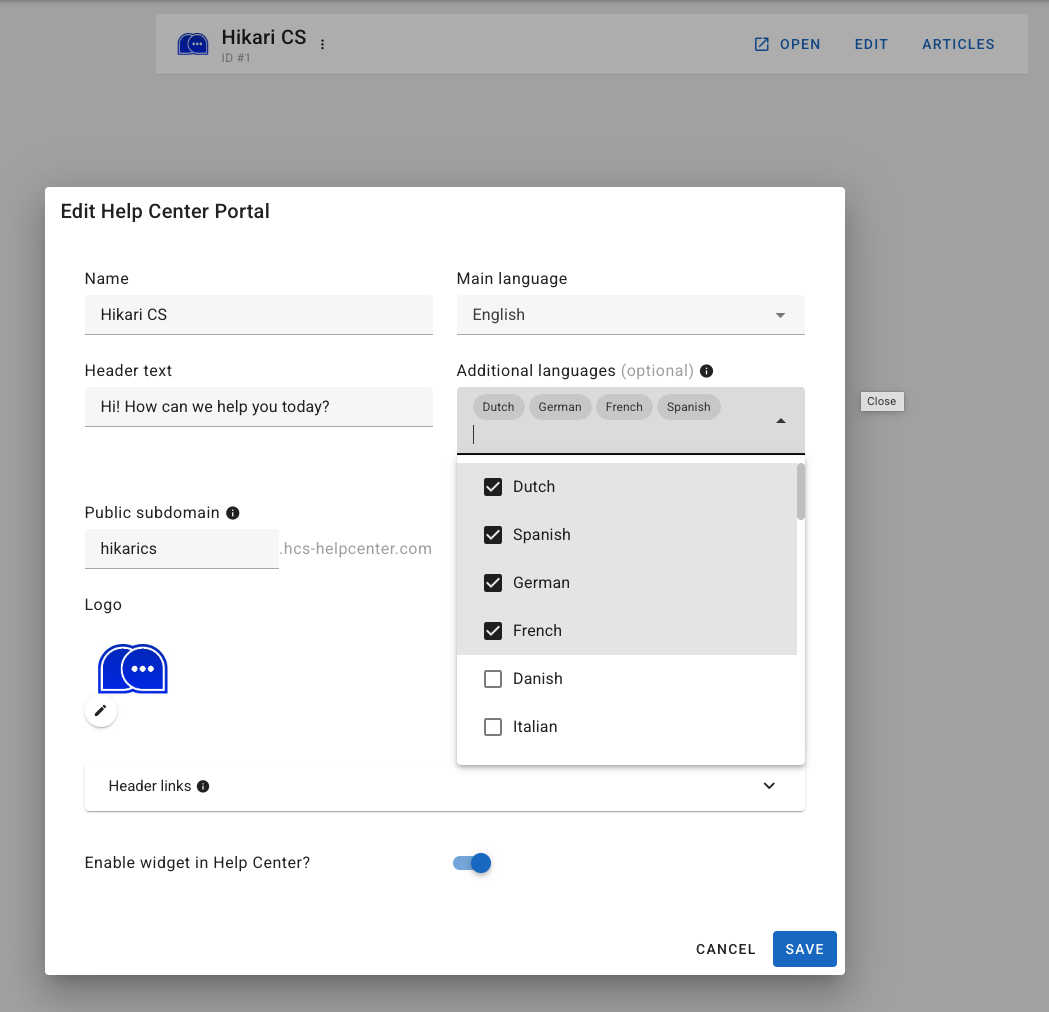Check the Danish language checkbox

click(x=493, y=679)
